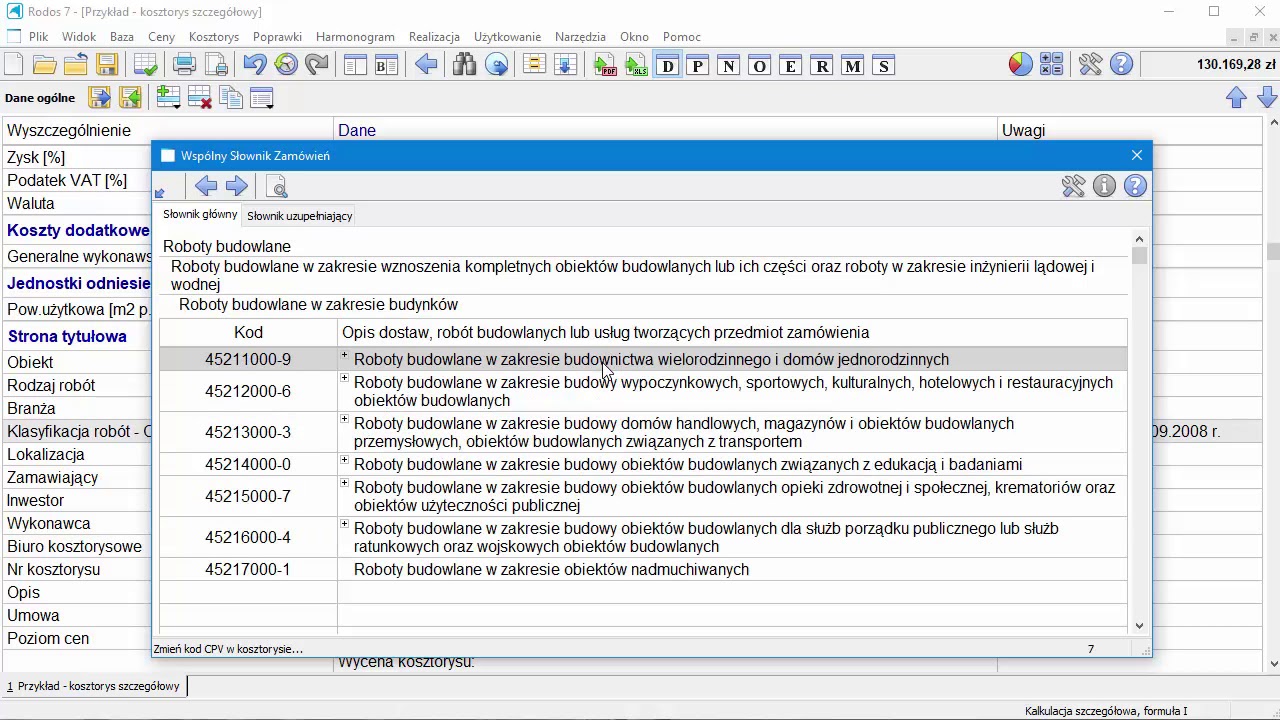
Task: Switch to the O view button
Action: 760,66
